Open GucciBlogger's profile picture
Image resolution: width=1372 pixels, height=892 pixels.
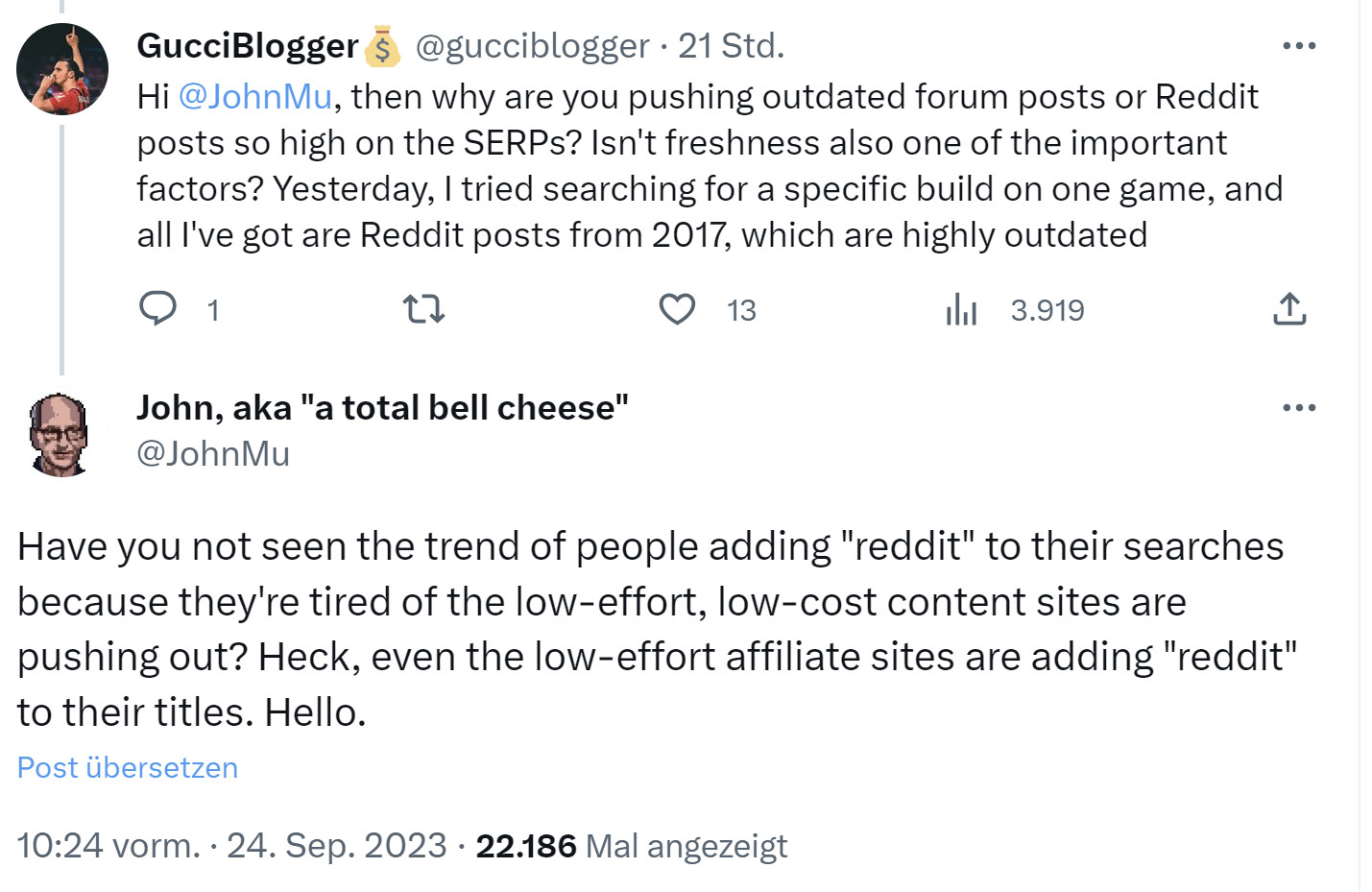pos(62,69)
